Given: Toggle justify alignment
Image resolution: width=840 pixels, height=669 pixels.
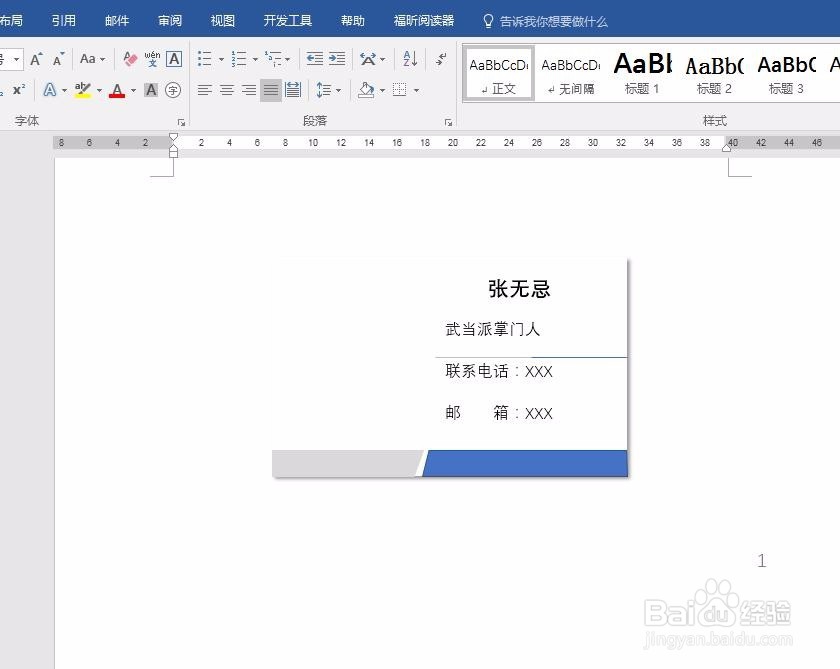Looking at the screenshot, I should click(269, 91).
